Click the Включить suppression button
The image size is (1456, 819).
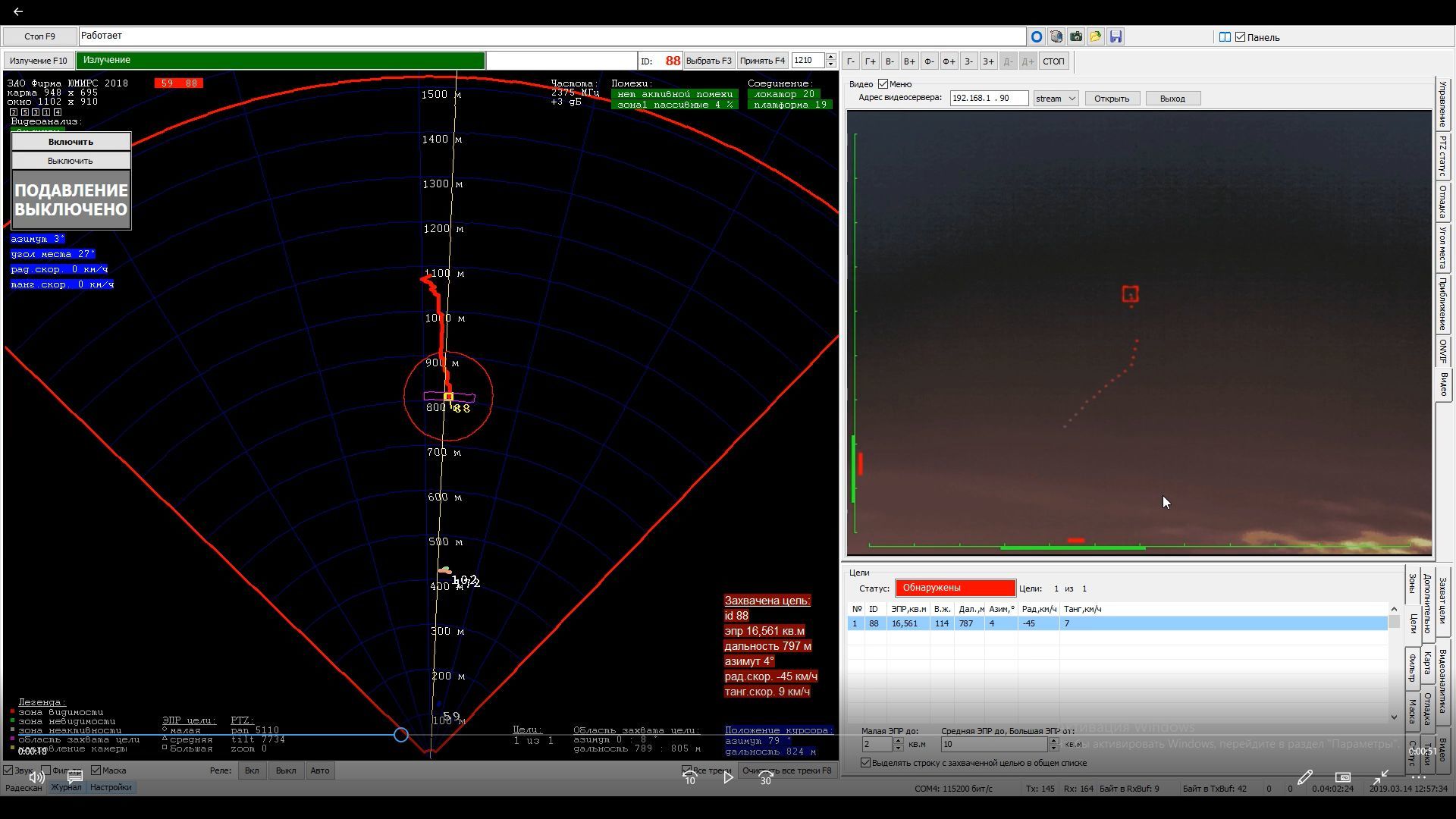pos(71,142)
